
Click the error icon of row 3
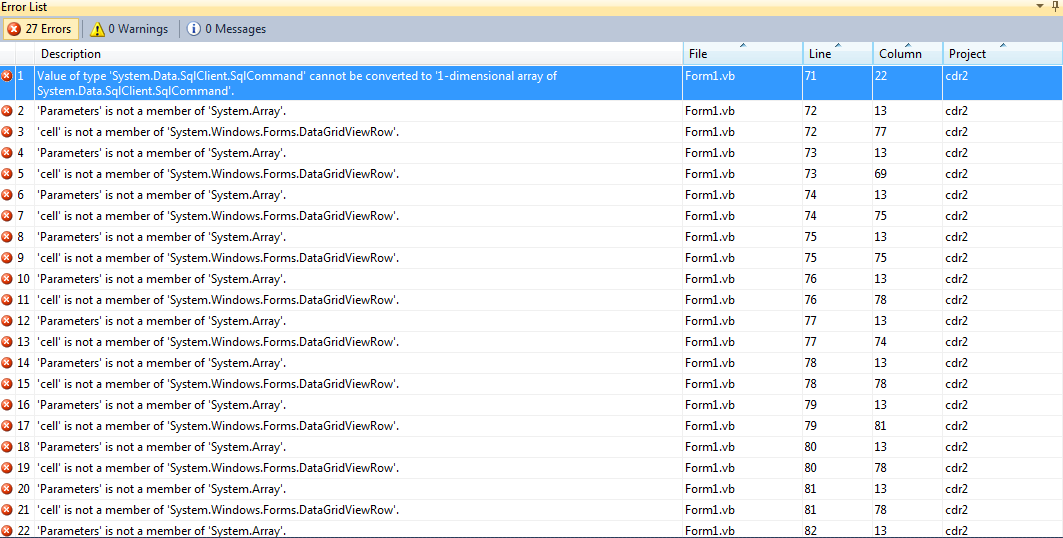point(7,131)
